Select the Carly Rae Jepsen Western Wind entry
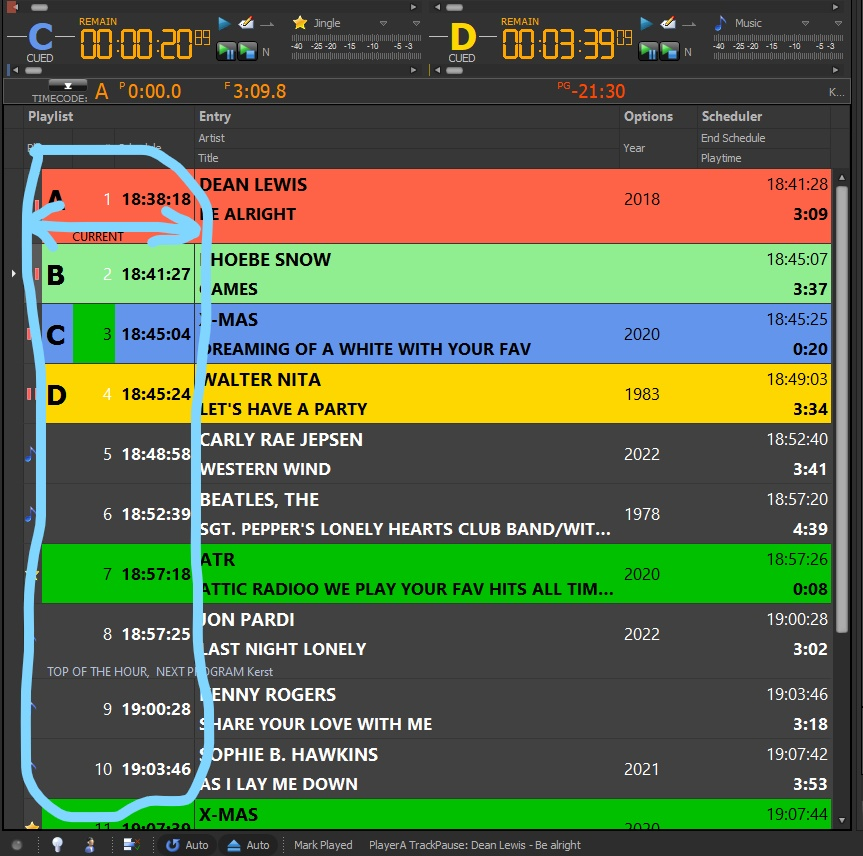 400,454
